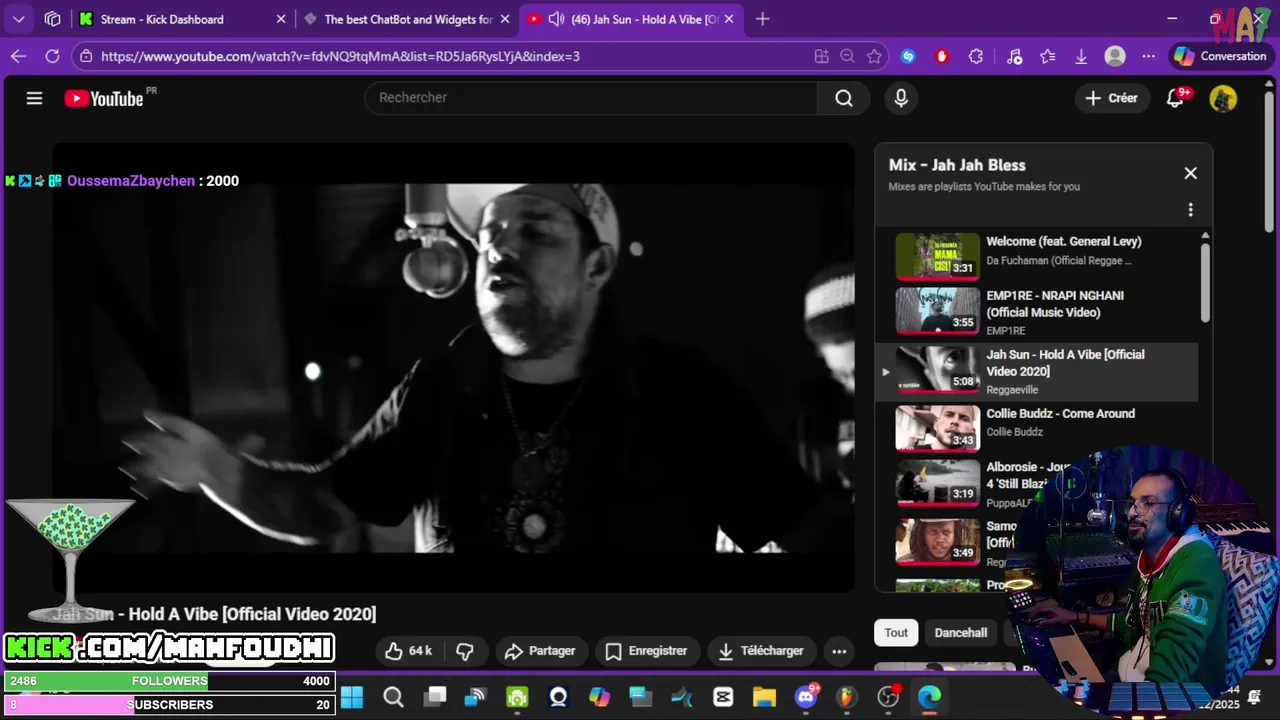Open OBS Studio from the taskbar
1280x720 pixels.
coord(888,697)
